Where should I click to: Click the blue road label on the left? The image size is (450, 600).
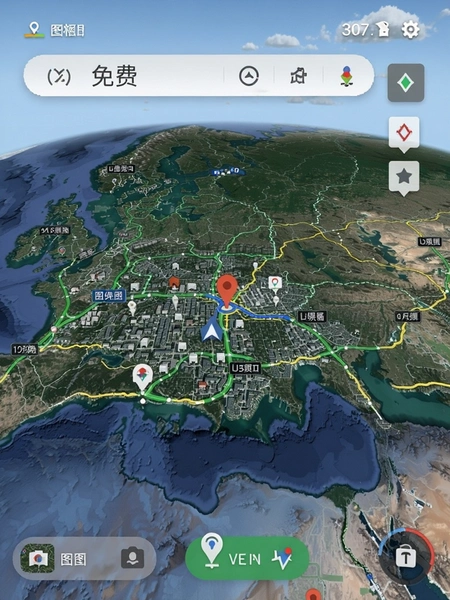(109, 296)
